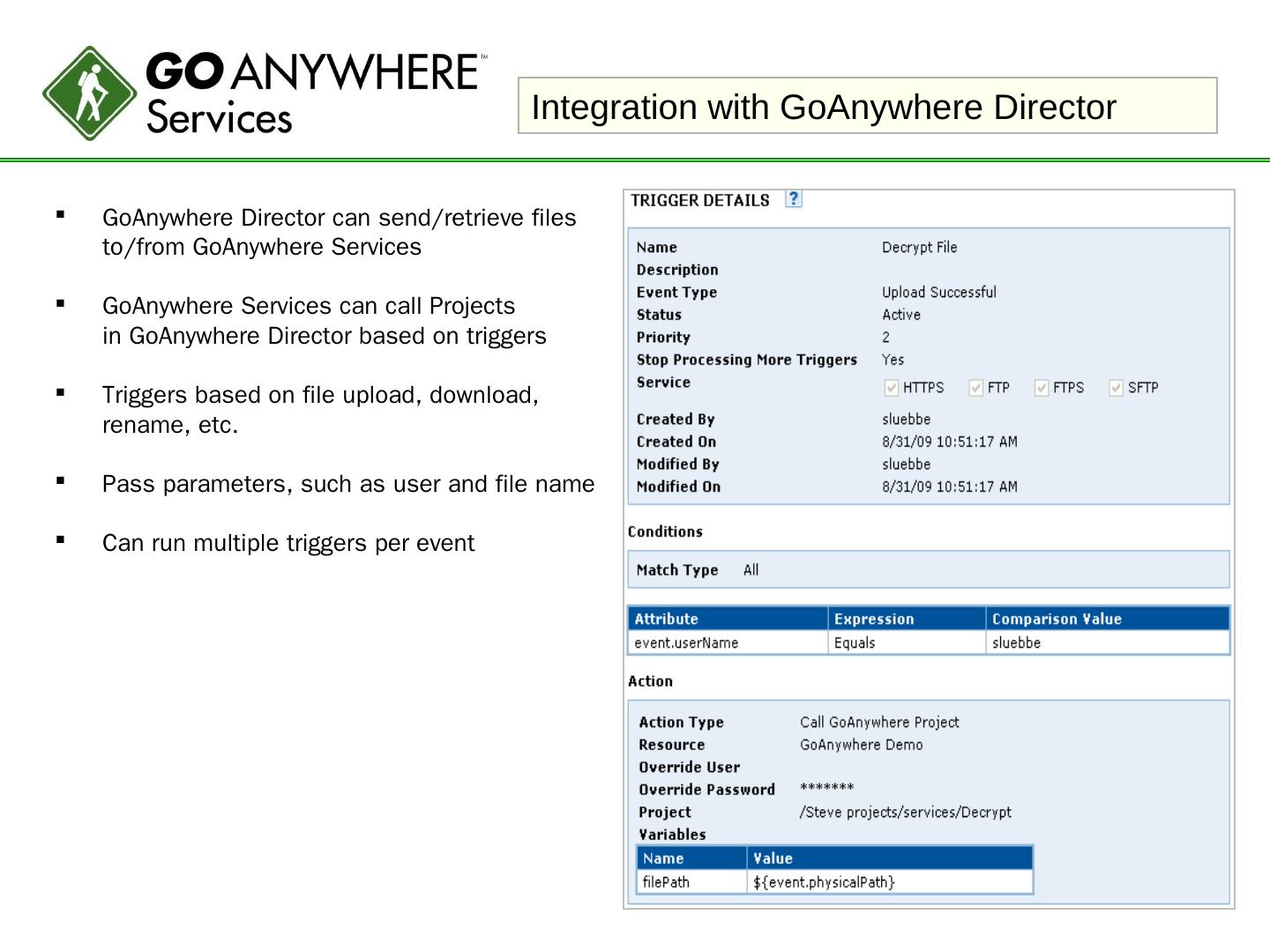Select the event.userName attribute cell

click(x=728, y=643)
